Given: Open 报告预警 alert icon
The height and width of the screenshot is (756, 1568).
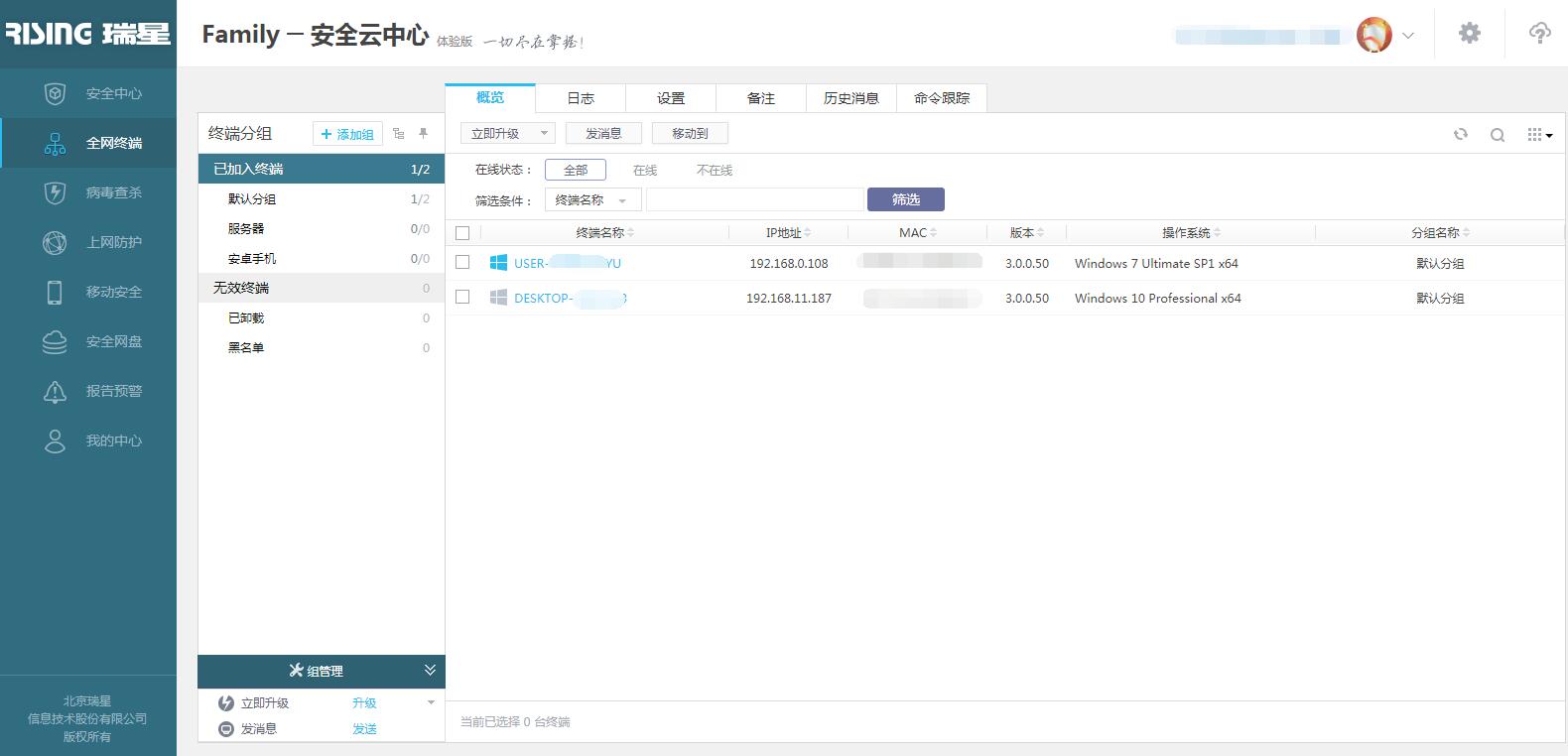Looking at the screenshot, I should 55,391.
